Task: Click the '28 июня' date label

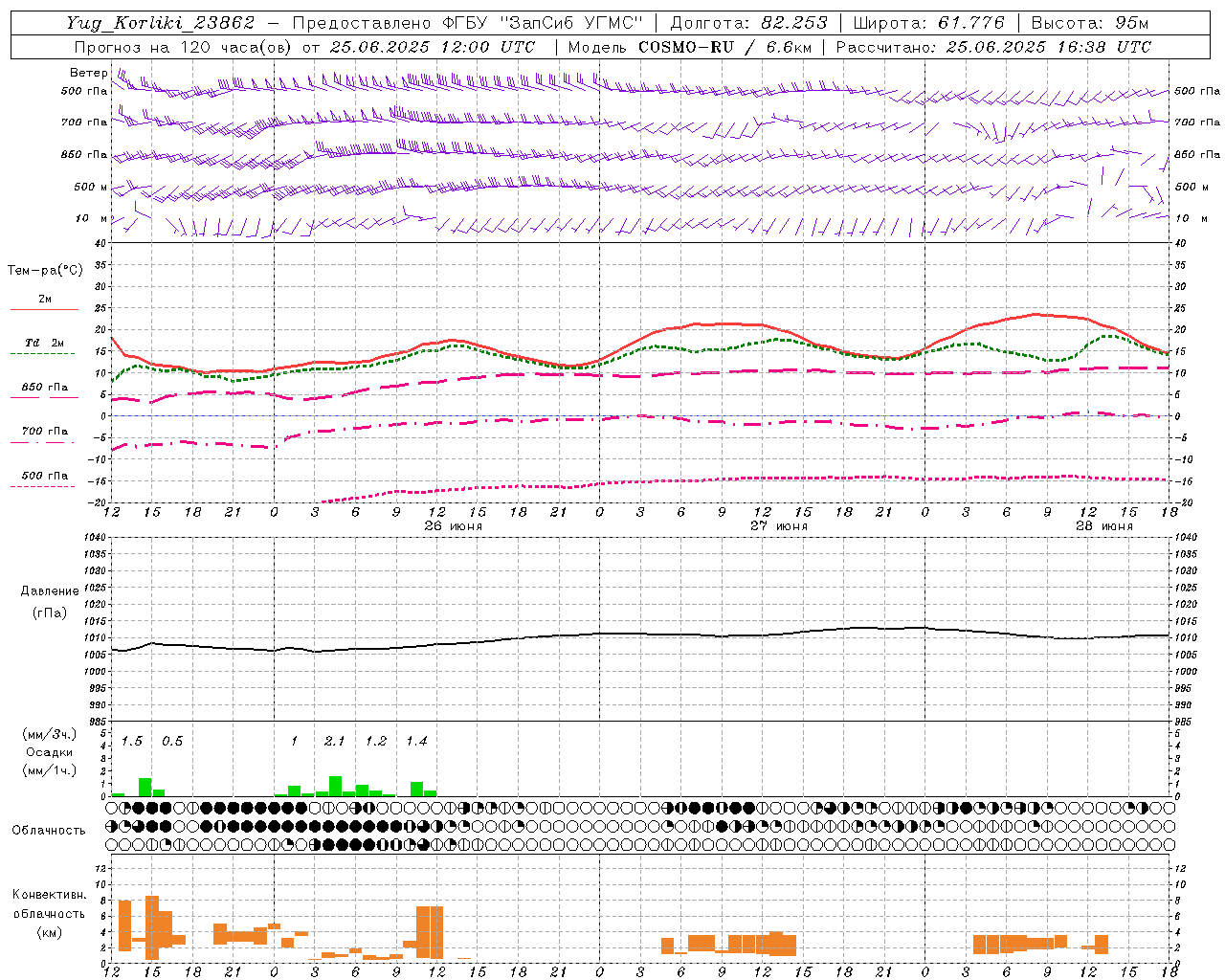Action: (1104, 526)
